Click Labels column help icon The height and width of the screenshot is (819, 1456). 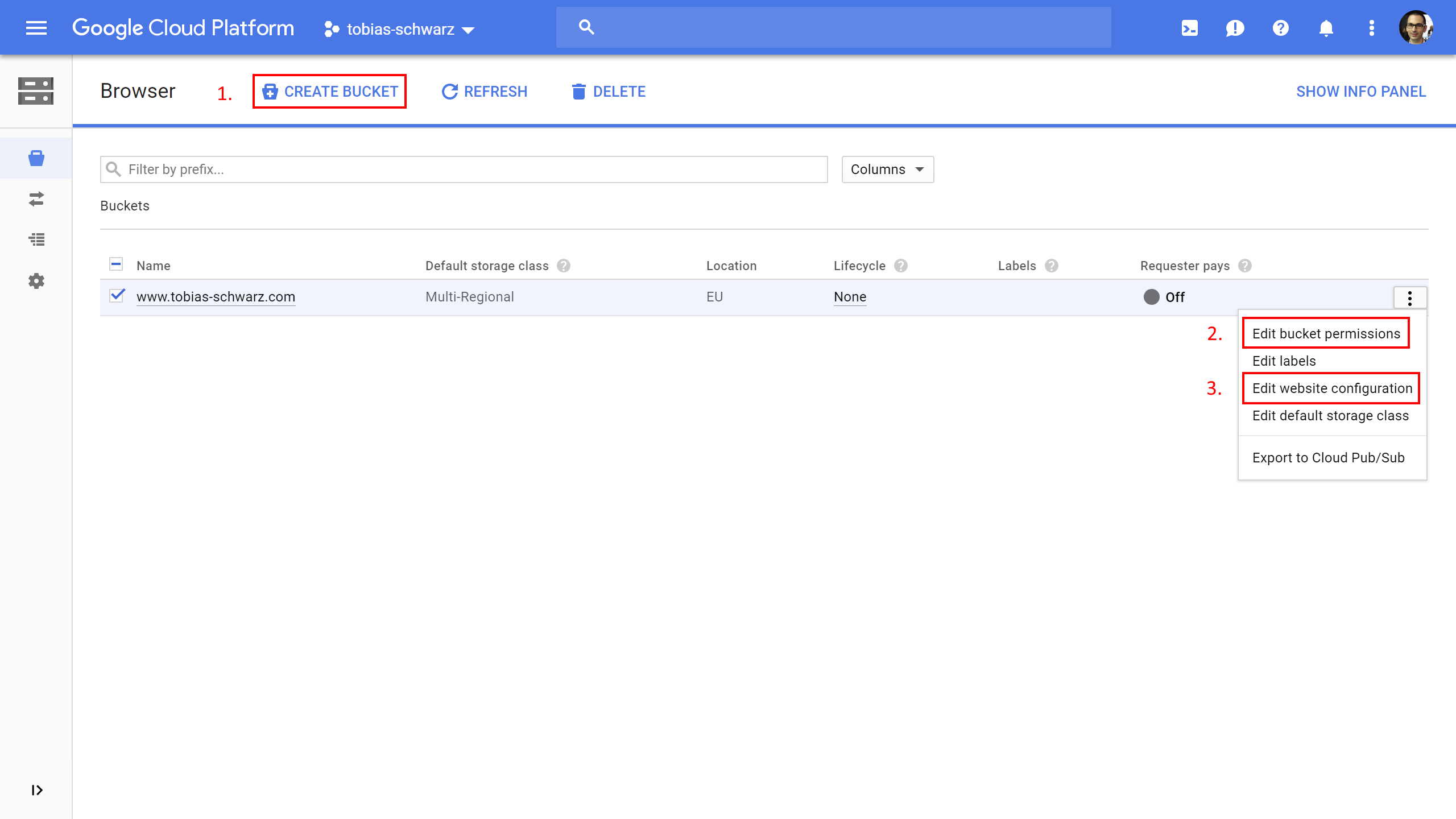pyautogui.click(x=1052, y=266)
